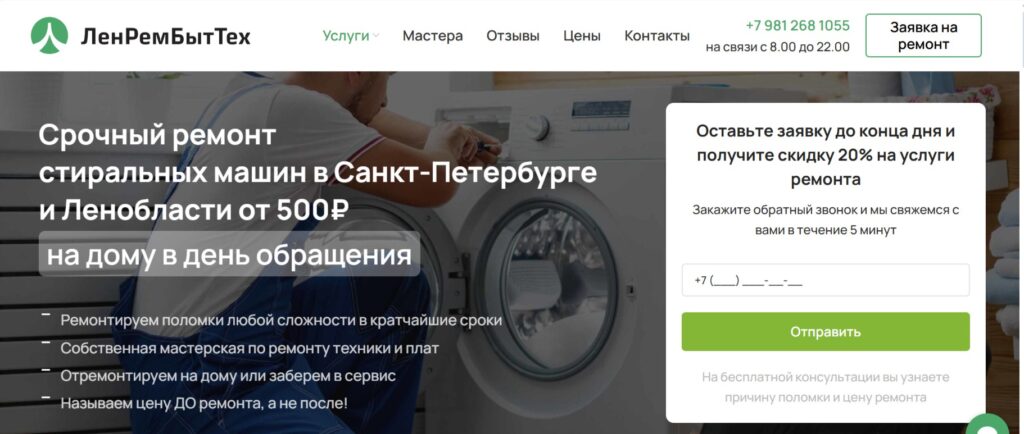Click the green ЛенРемБытТех logo icon
Screen dimensions: 1024x434
point(50,35)
